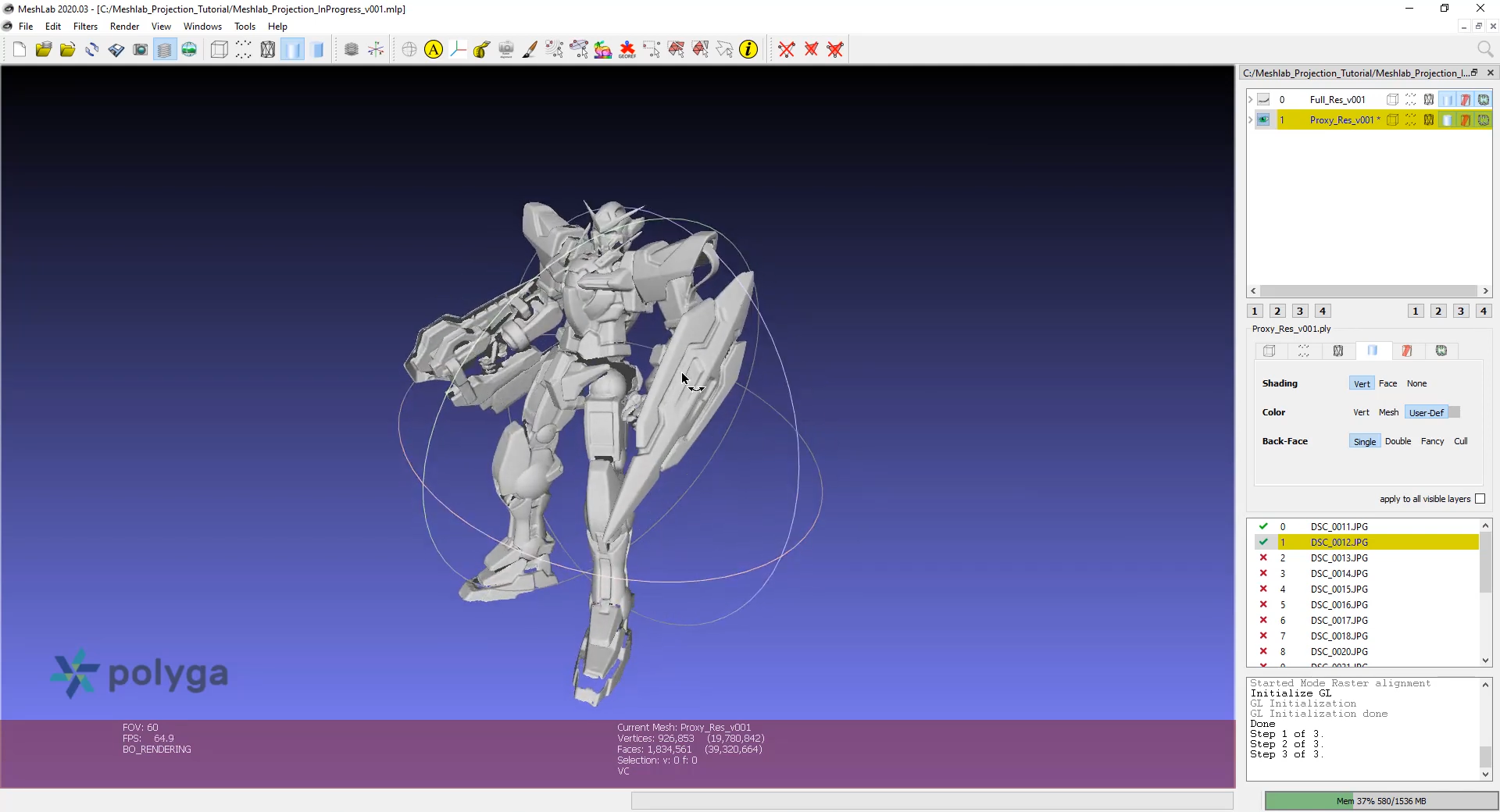The height and width of the screenshot is (812, 1500).
Task: Set Shading to None
Action: [x=1416, y=383]
